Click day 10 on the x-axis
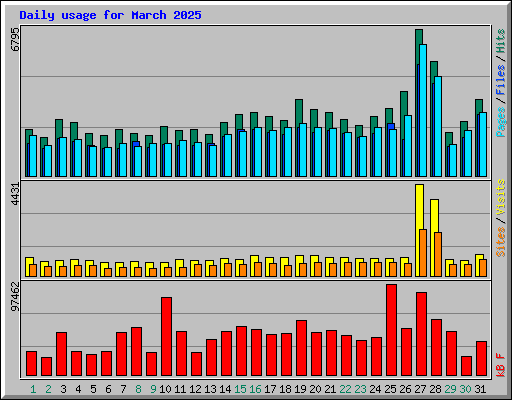Image resolution: width=512 pixels, height=400 pixels. tap(165, 389)
